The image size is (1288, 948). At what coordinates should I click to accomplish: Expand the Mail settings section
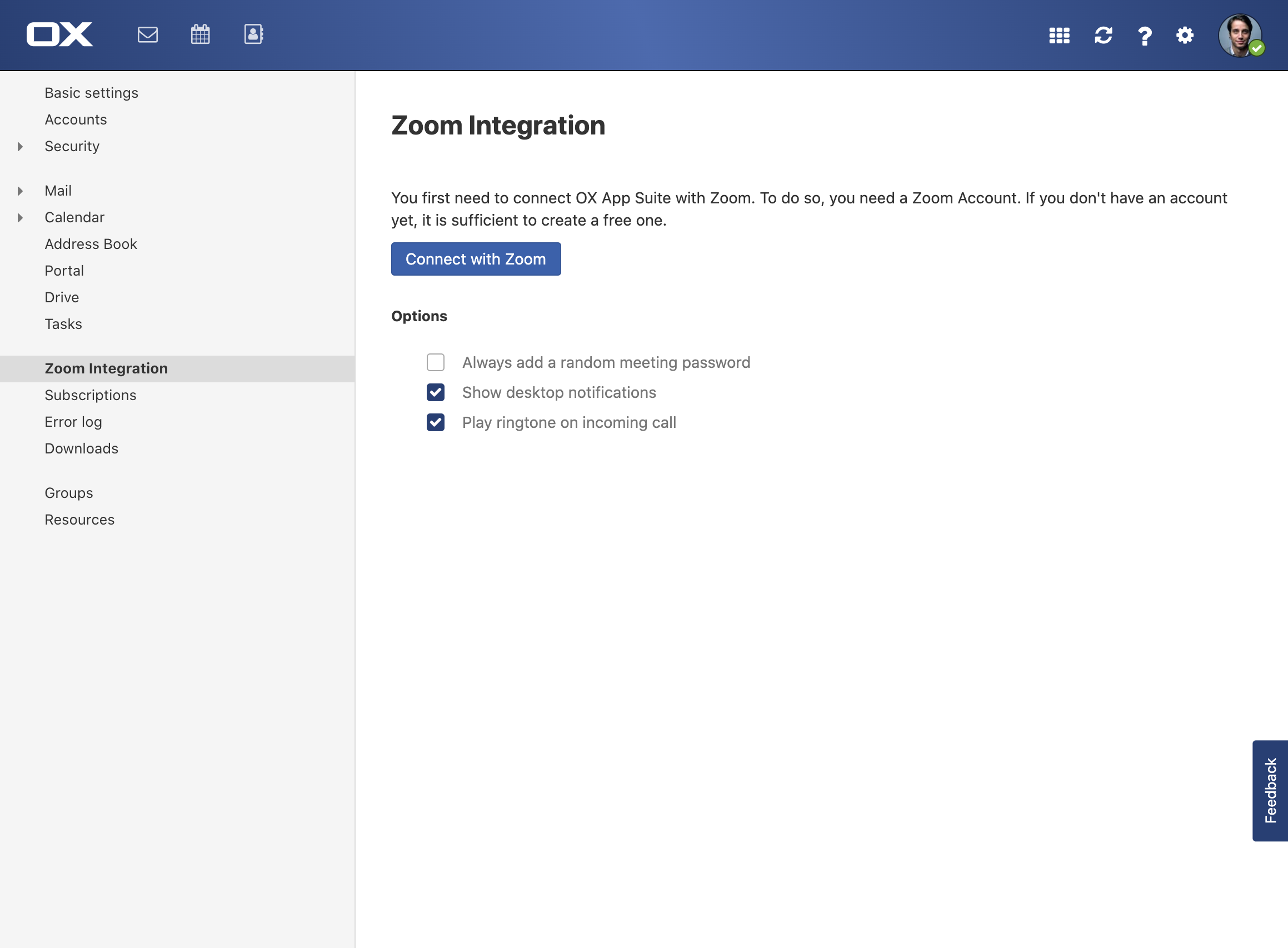click(x=20, y=191)
